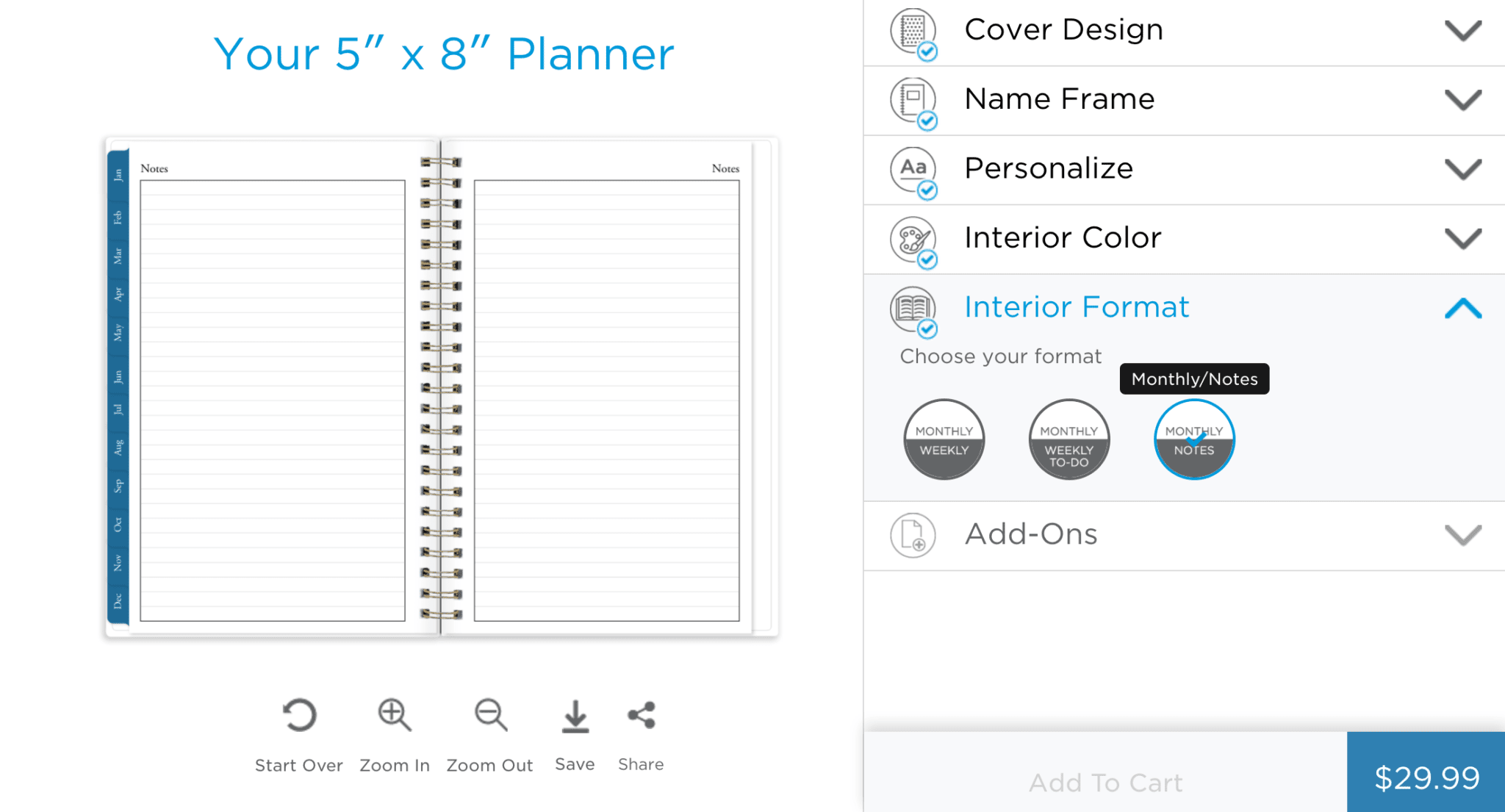Collapse the Interior Format section chevron
The height and width of the screenshot is (812, 1505).
coord(1462,308)
